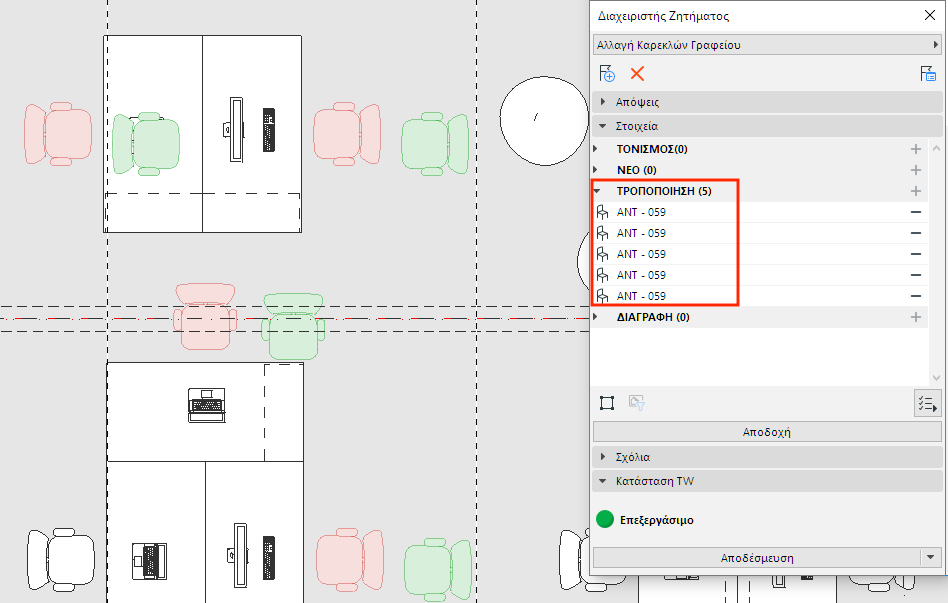
Task: Click the green Επεξεργάσιμο status indicator
Action: point(605,520)
